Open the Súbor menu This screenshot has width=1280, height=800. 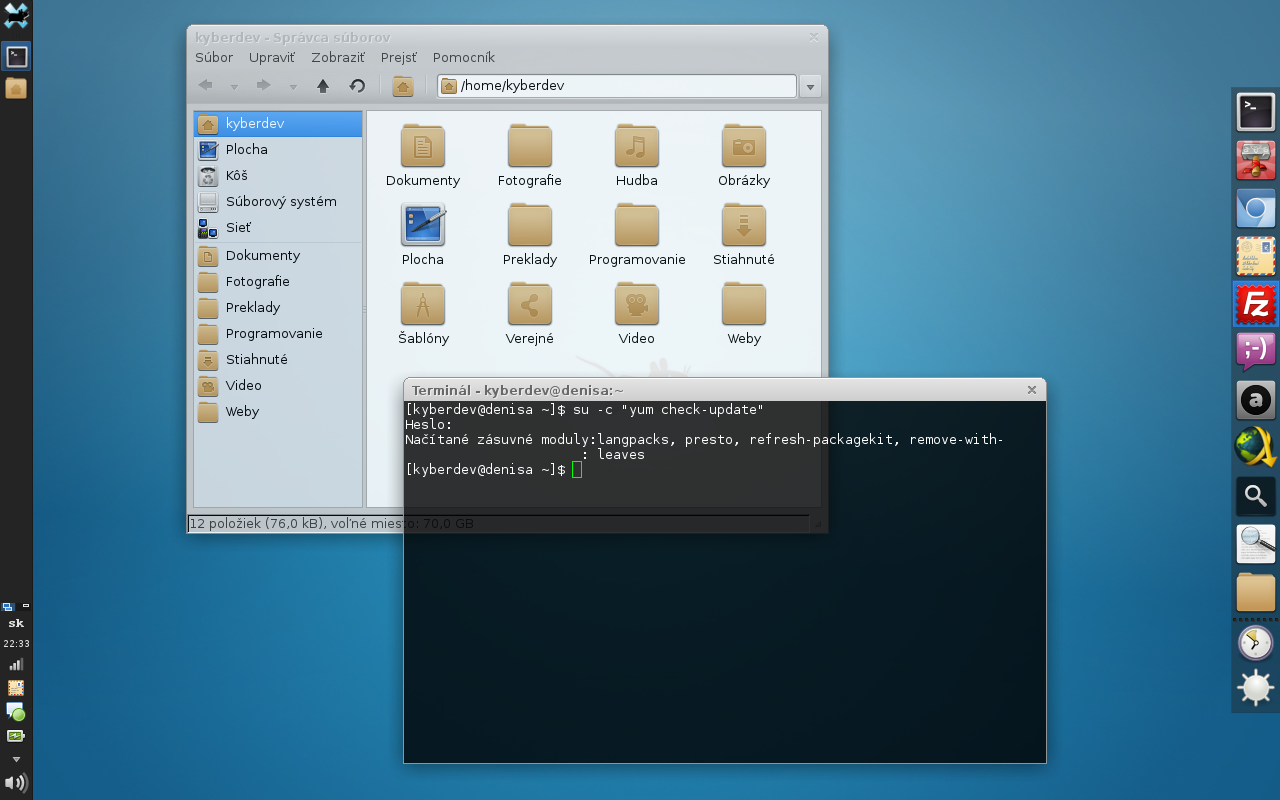(214, 57)
